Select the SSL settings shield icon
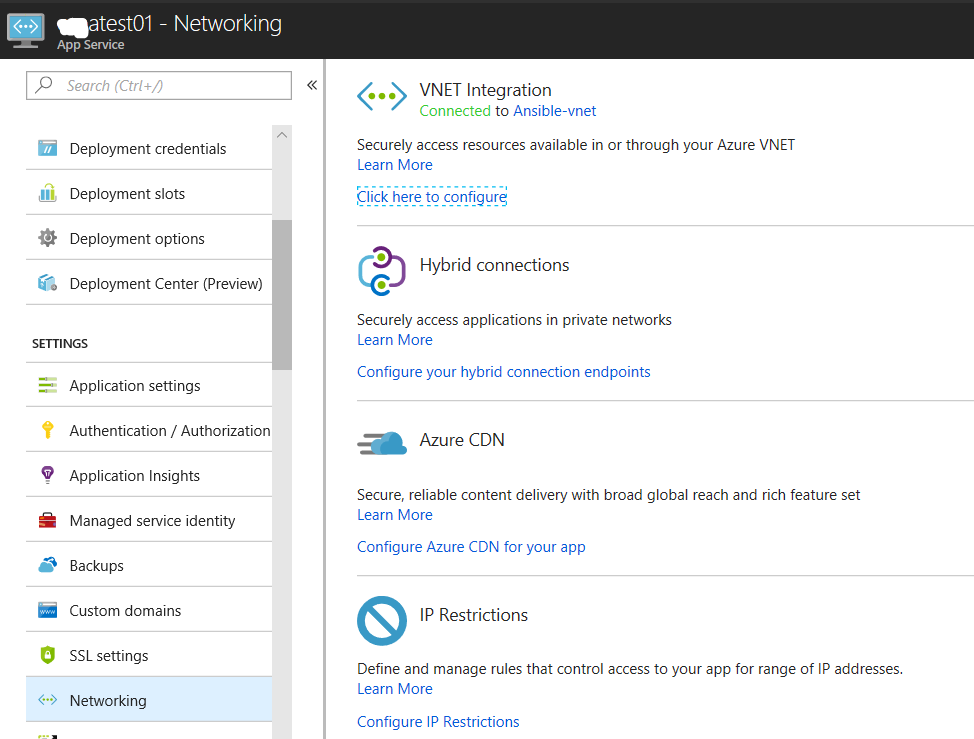The height and width of the screenshot is (739, 974). [47, 654]
